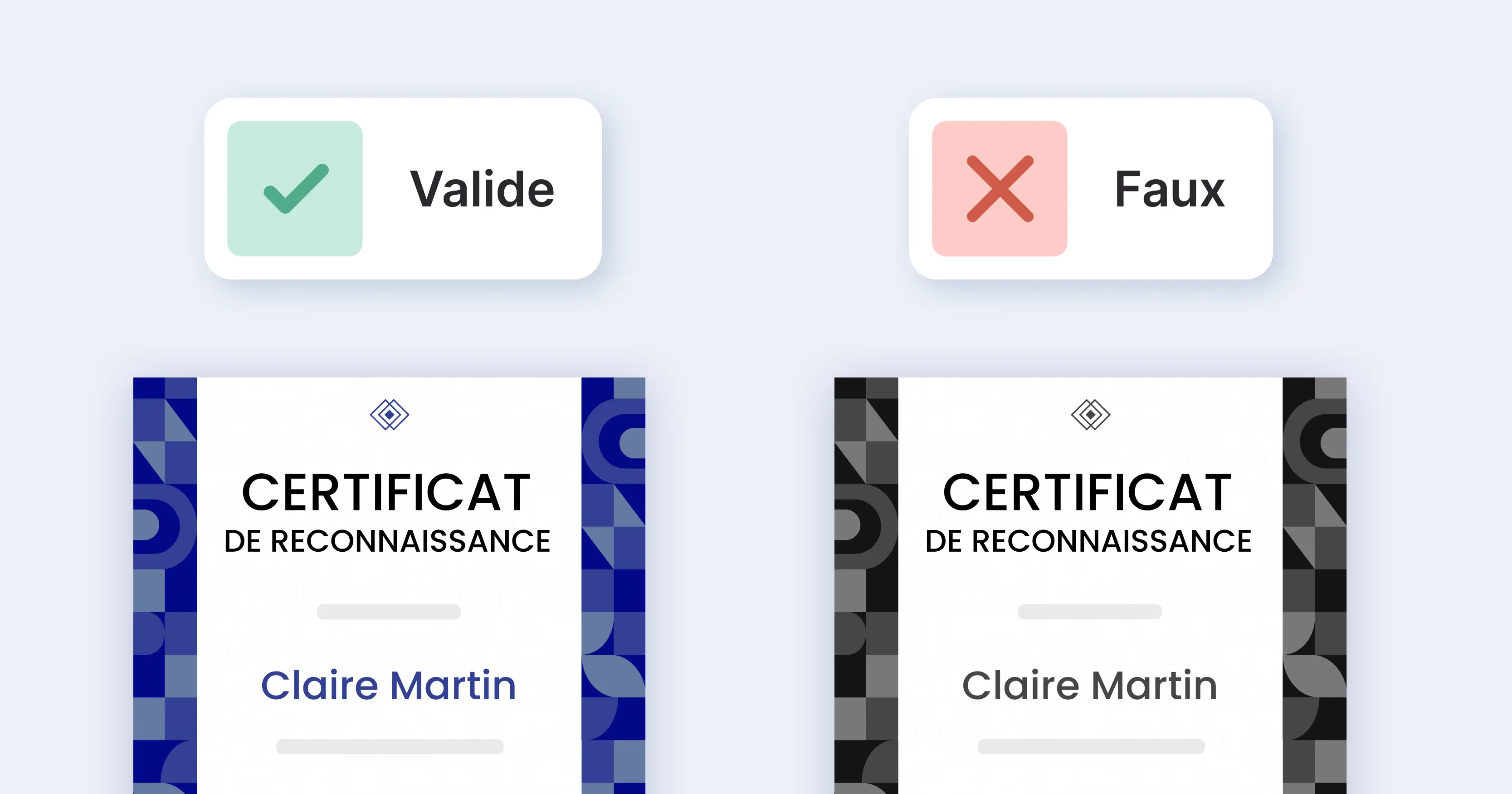1512x794 pixels.
Task: Click the short placeholder bar above the gray name
Action: (1089, 611)
